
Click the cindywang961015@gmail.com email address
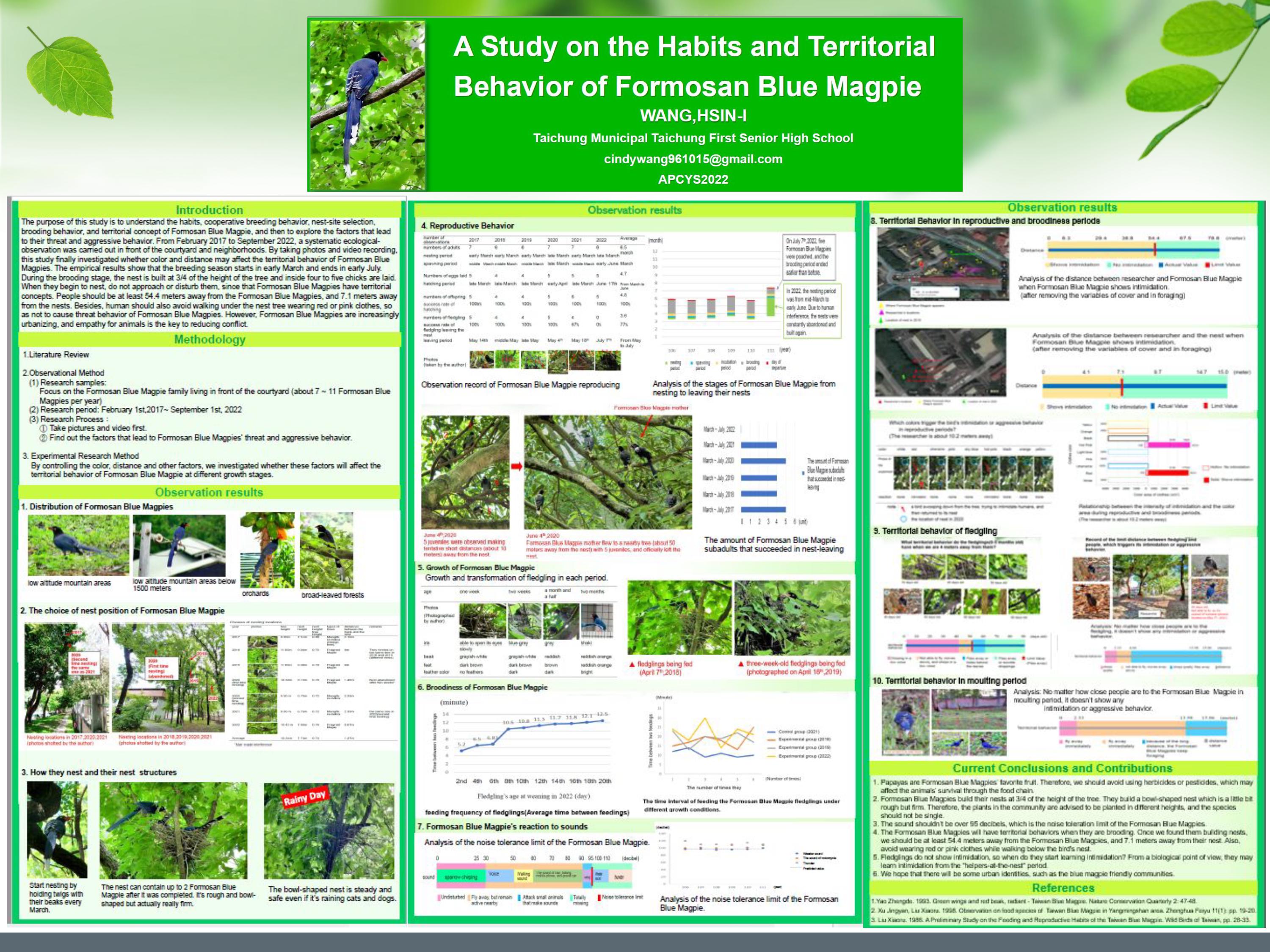[x=693, y=159]
